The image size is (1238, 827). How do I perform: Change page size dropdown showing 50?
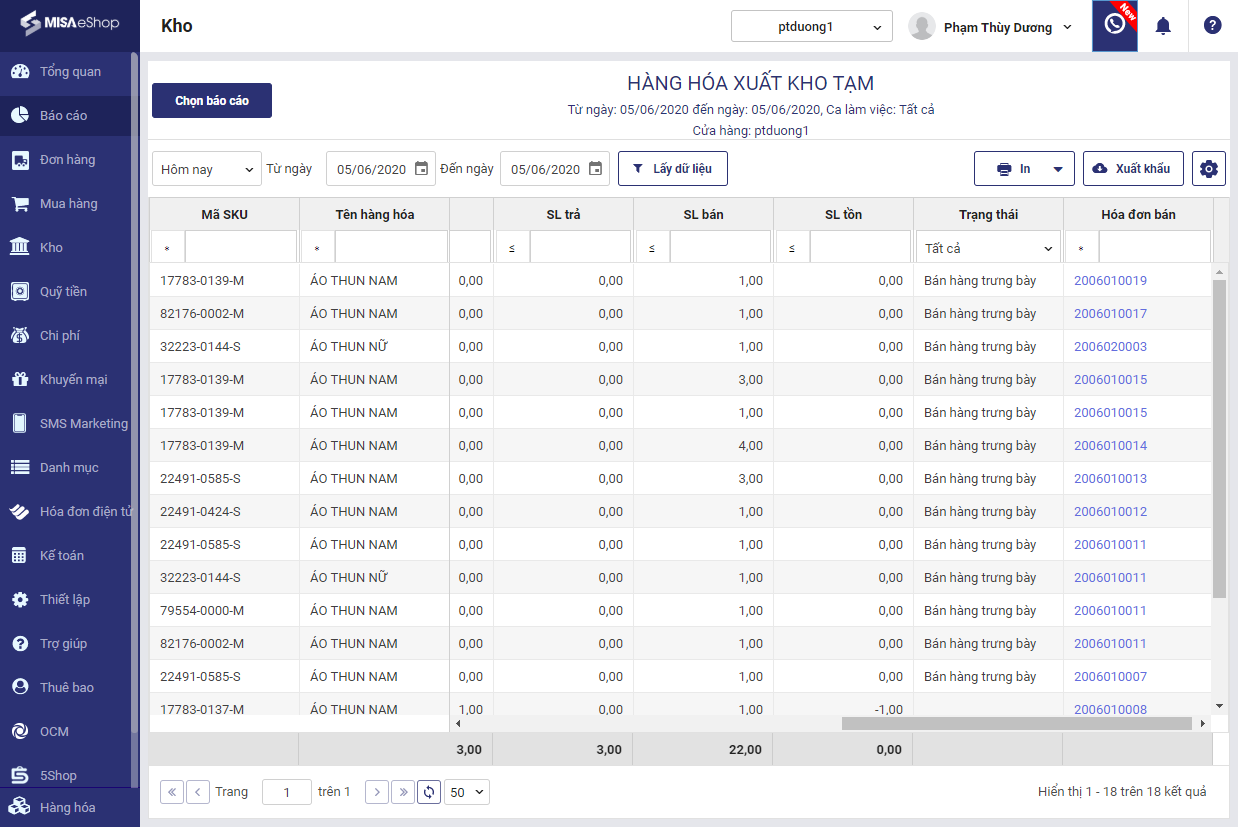pos(467,792)
